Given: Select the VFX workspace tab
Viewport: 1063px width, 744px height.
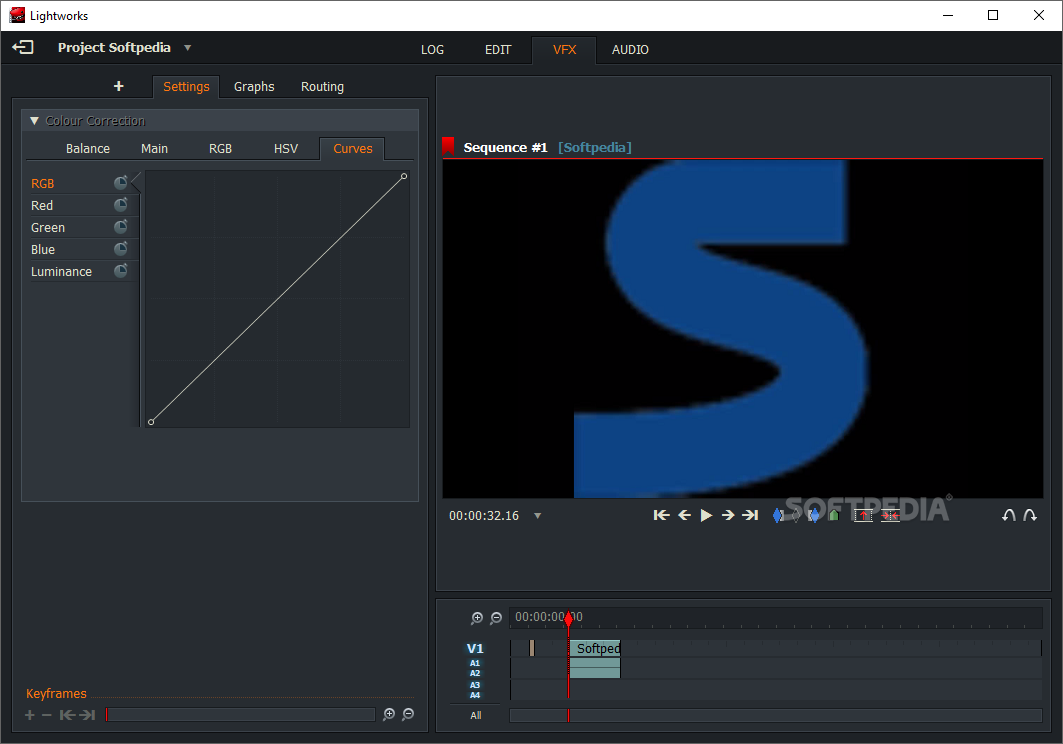Looking at the screenshot, I should coord(564,50).
